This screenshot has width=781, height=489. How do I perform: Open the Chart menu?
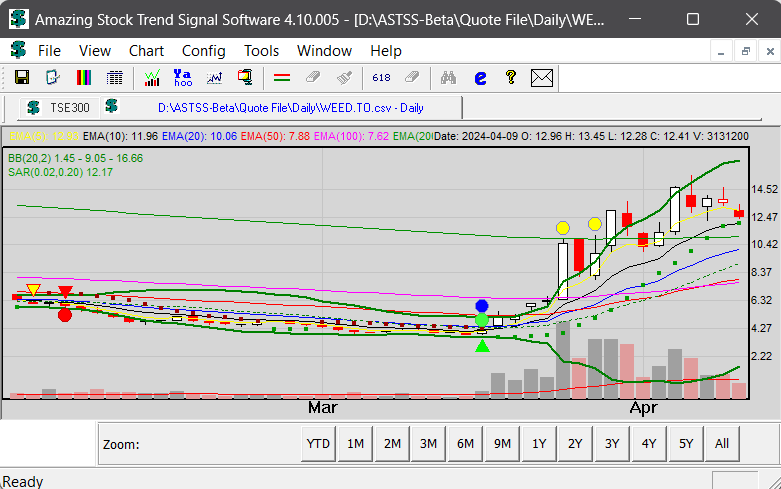coord(146,50)
